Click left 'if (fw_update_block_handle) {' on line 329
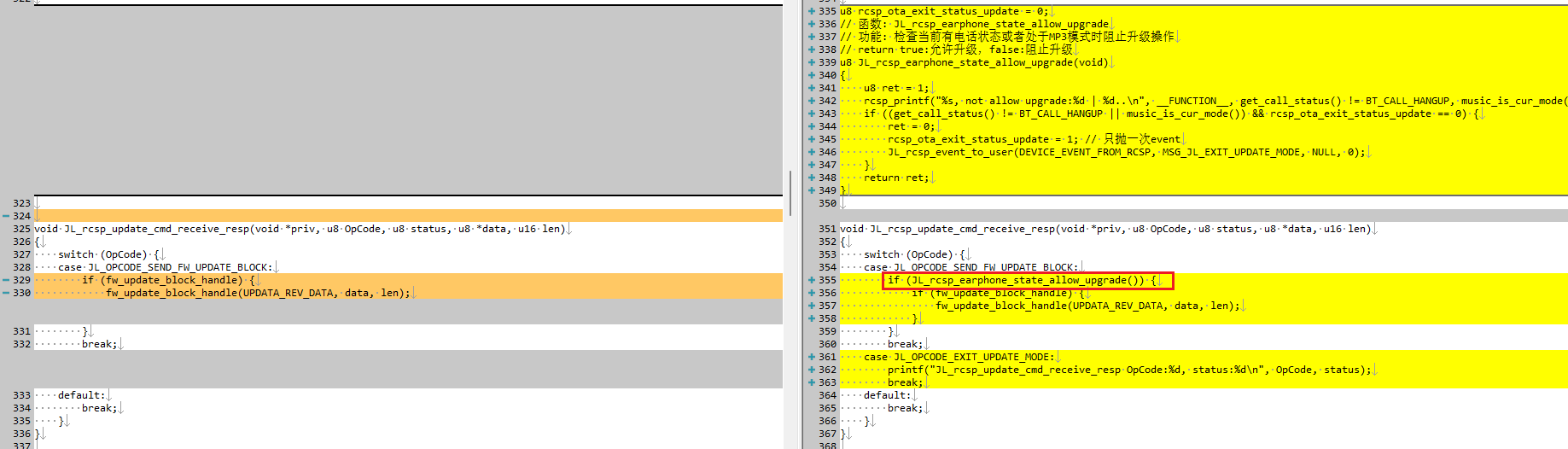Image resolution: width=1568 pixels, height=449 pixels. click(168, 280)
